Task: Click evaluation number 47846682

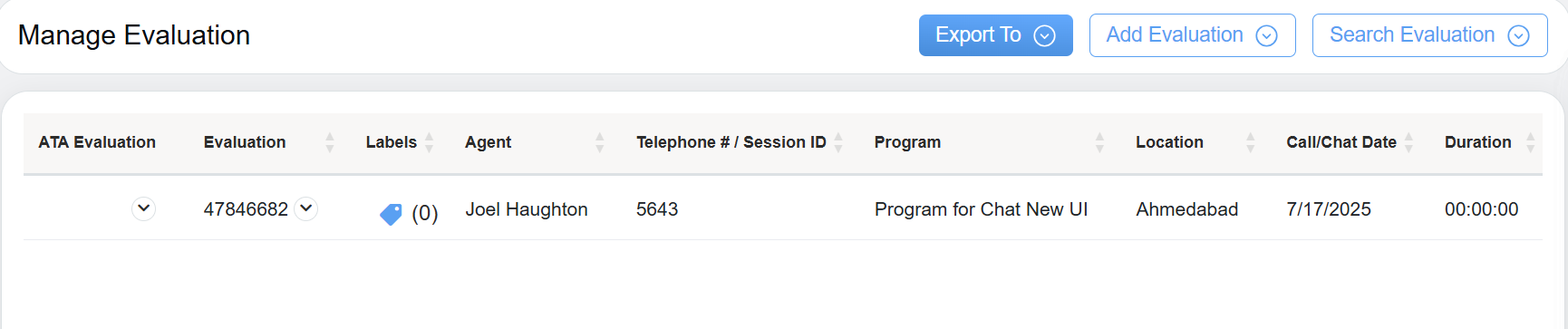Action: coord(246,209)
